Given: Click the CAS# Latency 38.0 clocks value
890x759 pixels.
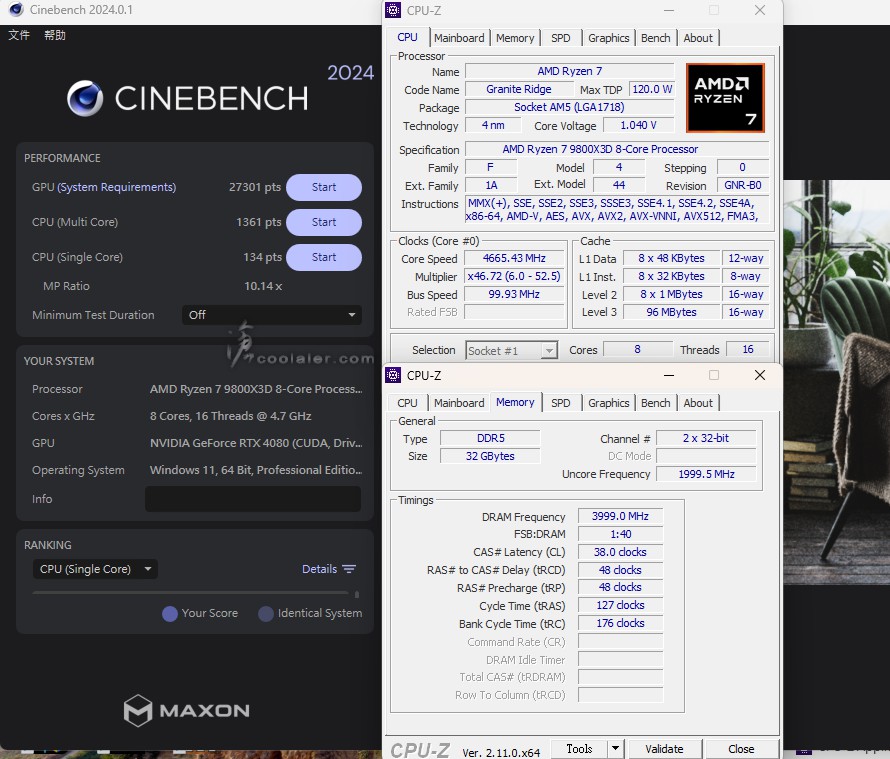Looking at the screenshot, I should 620,552.
